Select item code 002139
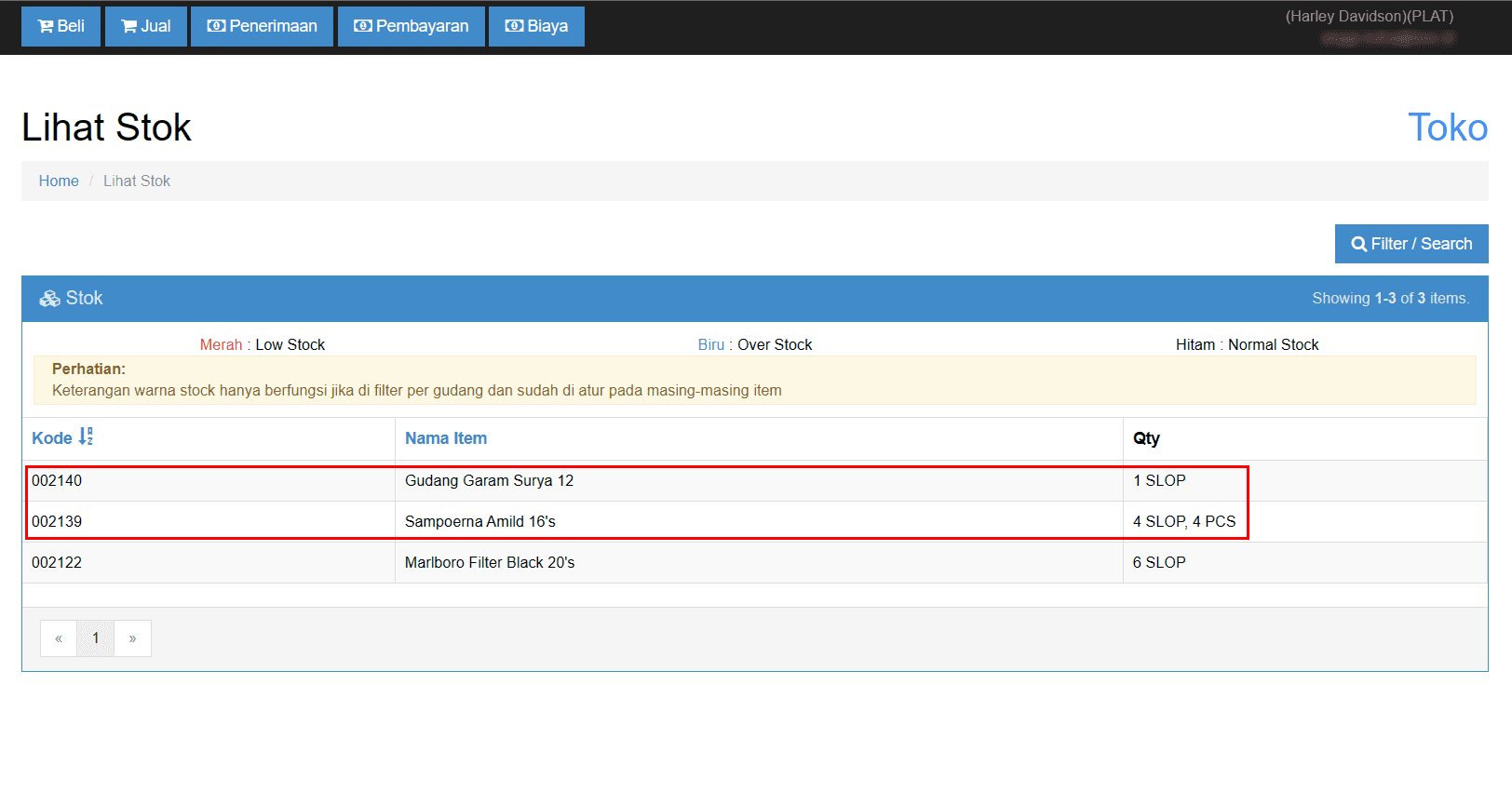This screenshot has width=1512, height=792. (57, 521)
